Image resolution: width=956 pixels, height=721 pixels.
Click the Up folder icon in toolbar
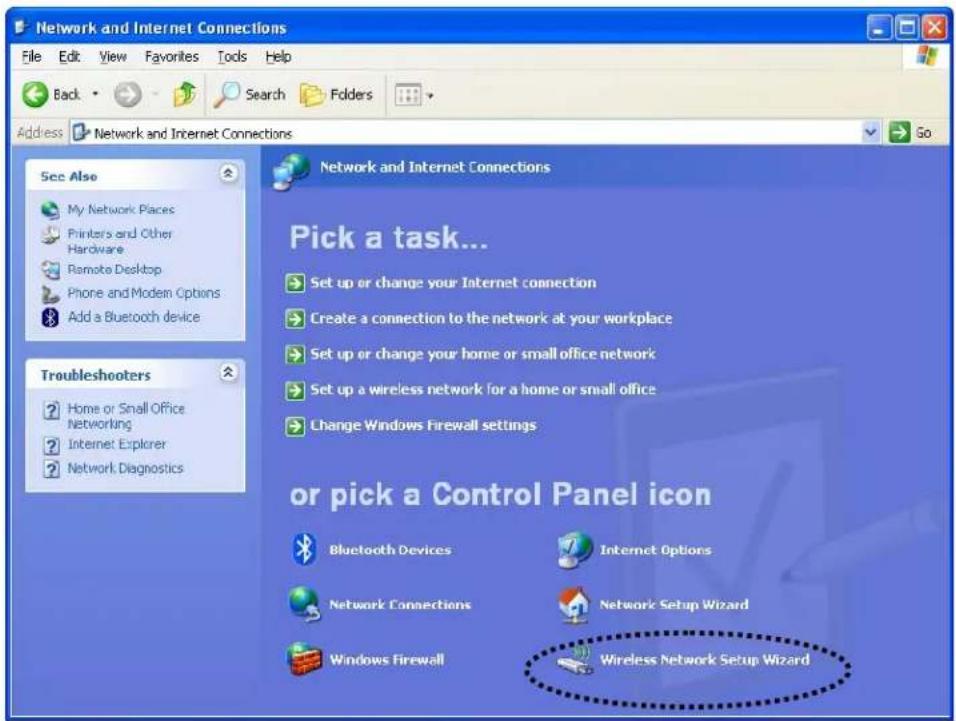pyautogui.click(x=185, y=94)
